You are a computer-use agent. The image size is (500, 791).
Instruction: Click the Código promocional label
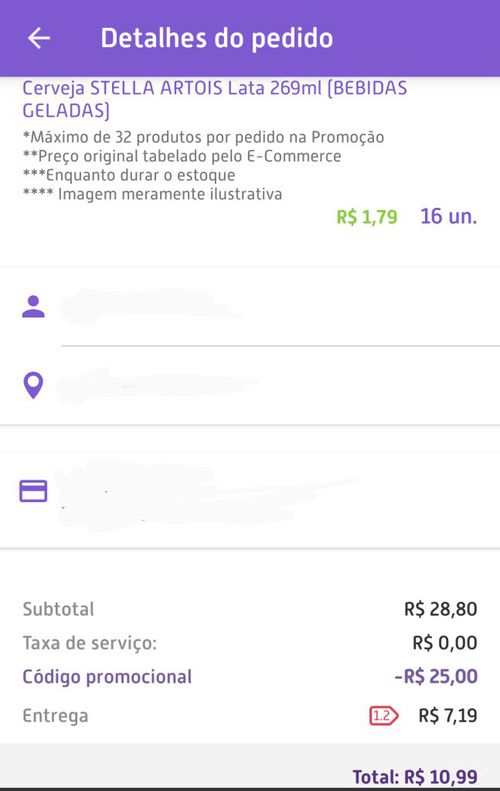(107, 677)
